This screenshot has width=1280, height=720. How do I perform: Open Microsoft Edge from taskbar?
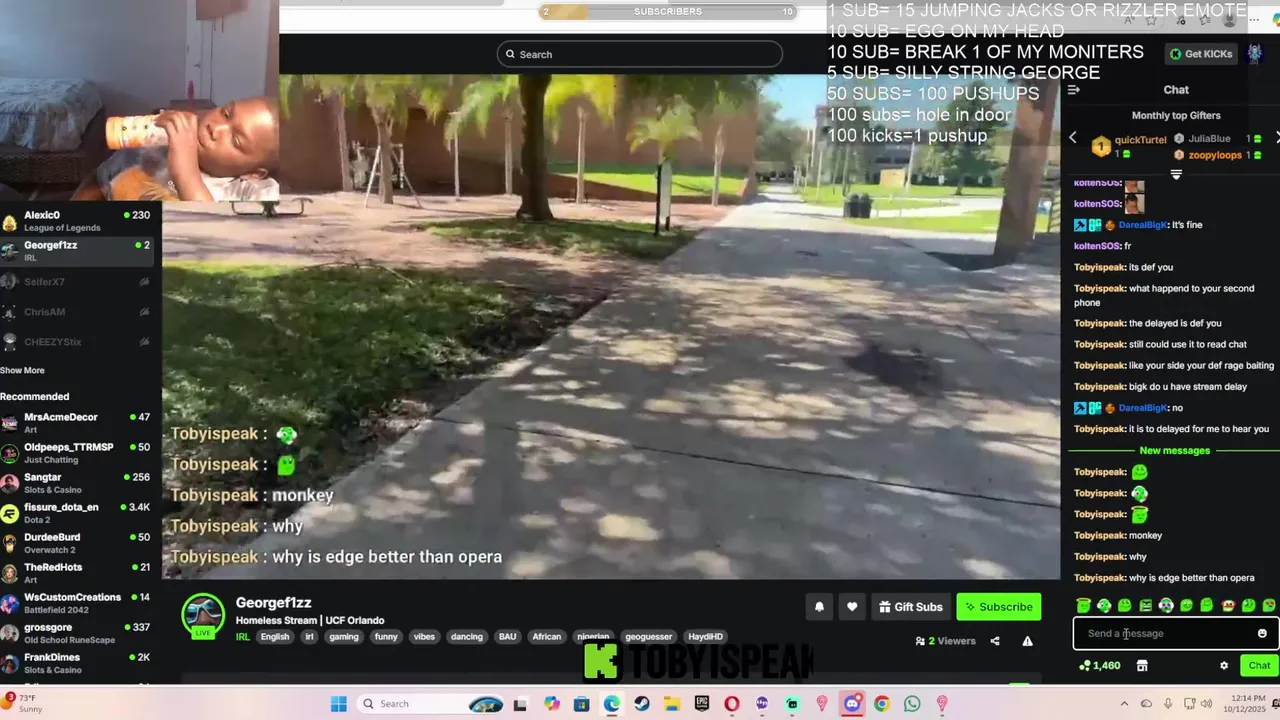(x=612, y=704)
